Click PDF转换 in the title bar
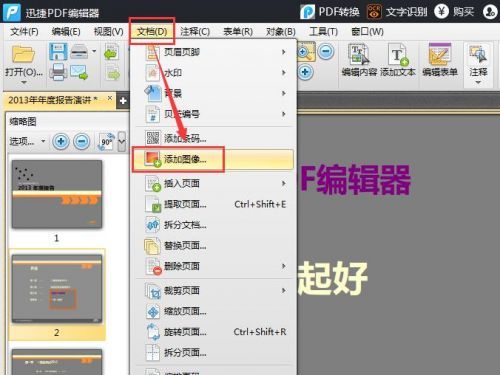Screen dimensions: 500x375 [330, 12]
